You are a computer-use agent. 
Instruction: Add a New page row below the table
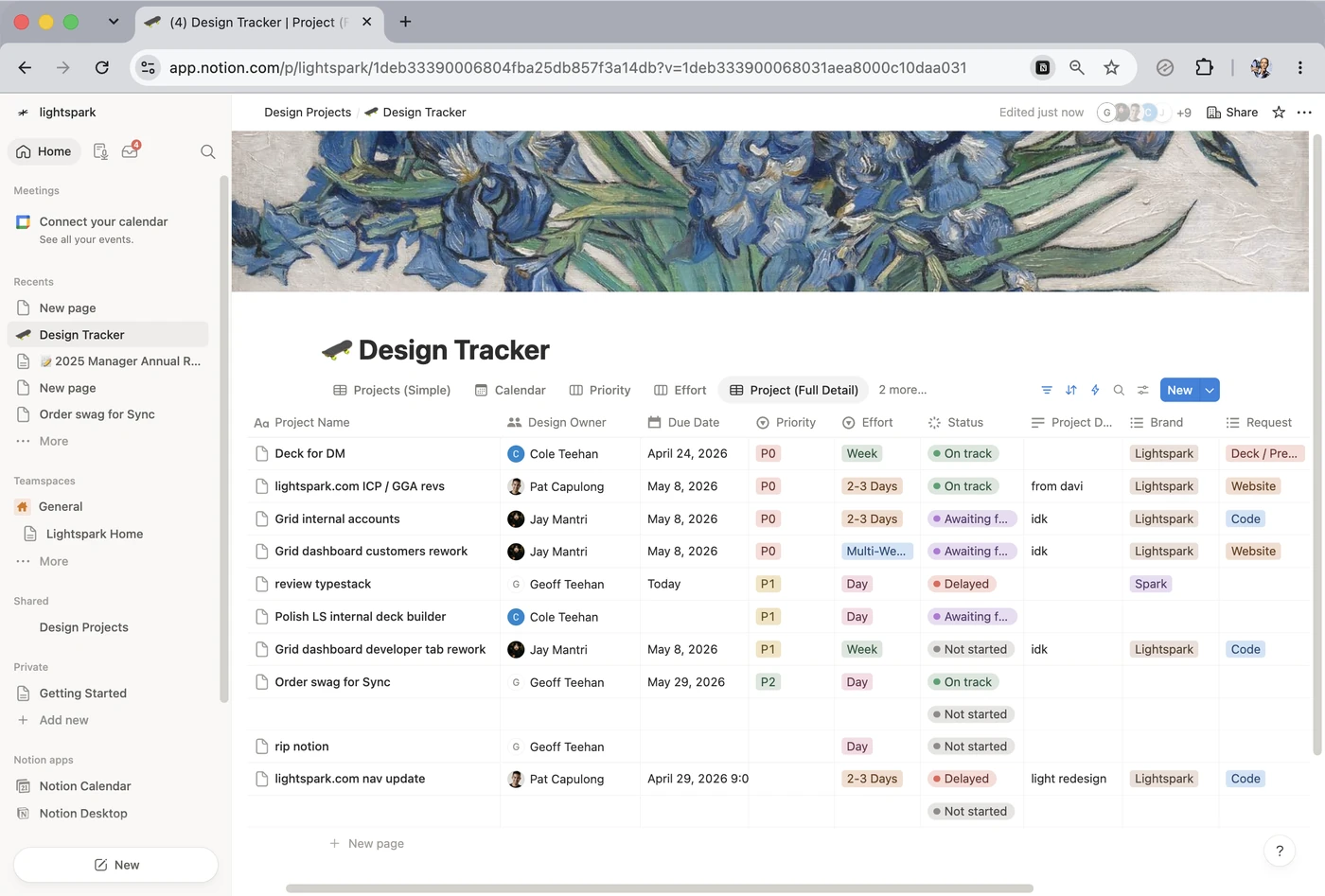366,843
